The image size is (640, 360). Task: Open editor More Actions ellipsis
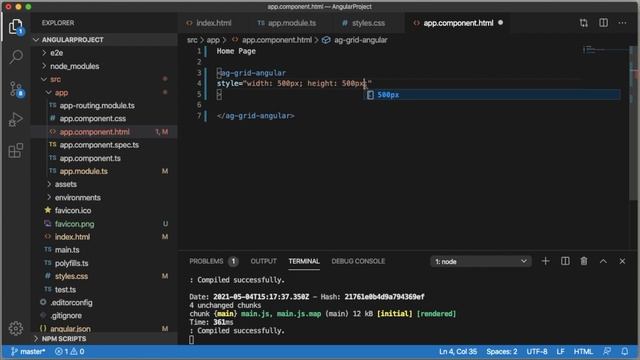coord(622,23)
